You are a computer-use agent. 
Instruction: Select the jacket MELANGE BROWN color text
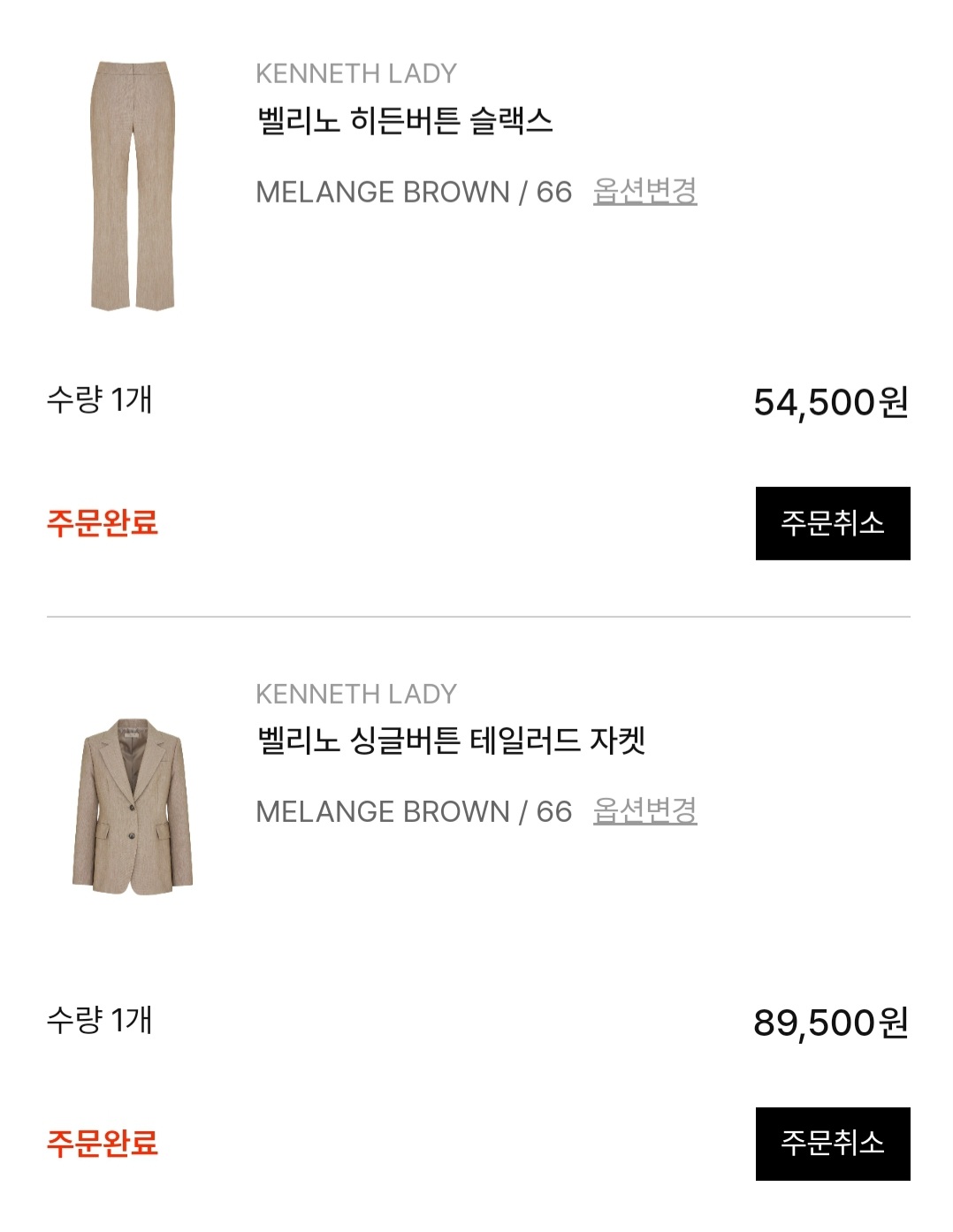click(x=382, y=811)
